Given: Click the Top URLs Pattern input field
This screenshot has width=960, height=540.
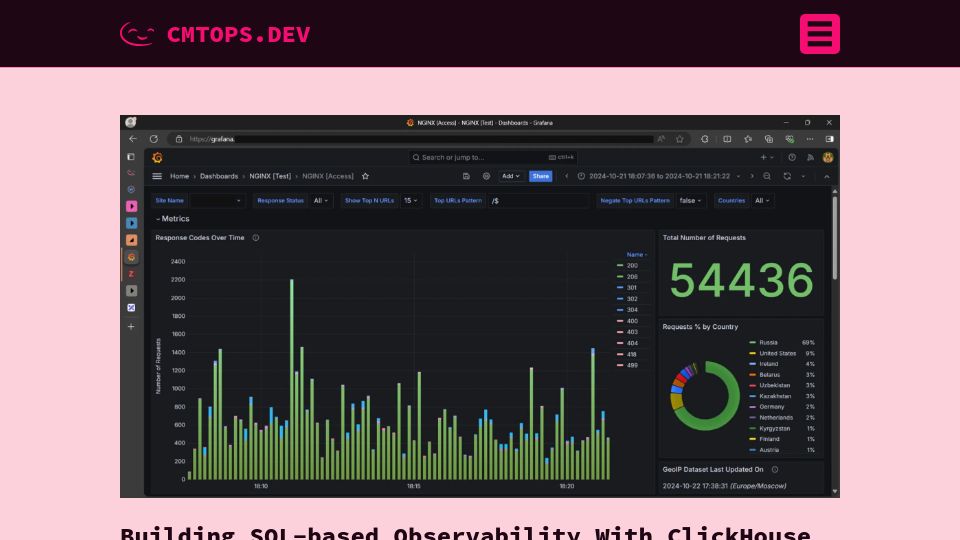Looking at the screenshot, I should pos(539,200).
